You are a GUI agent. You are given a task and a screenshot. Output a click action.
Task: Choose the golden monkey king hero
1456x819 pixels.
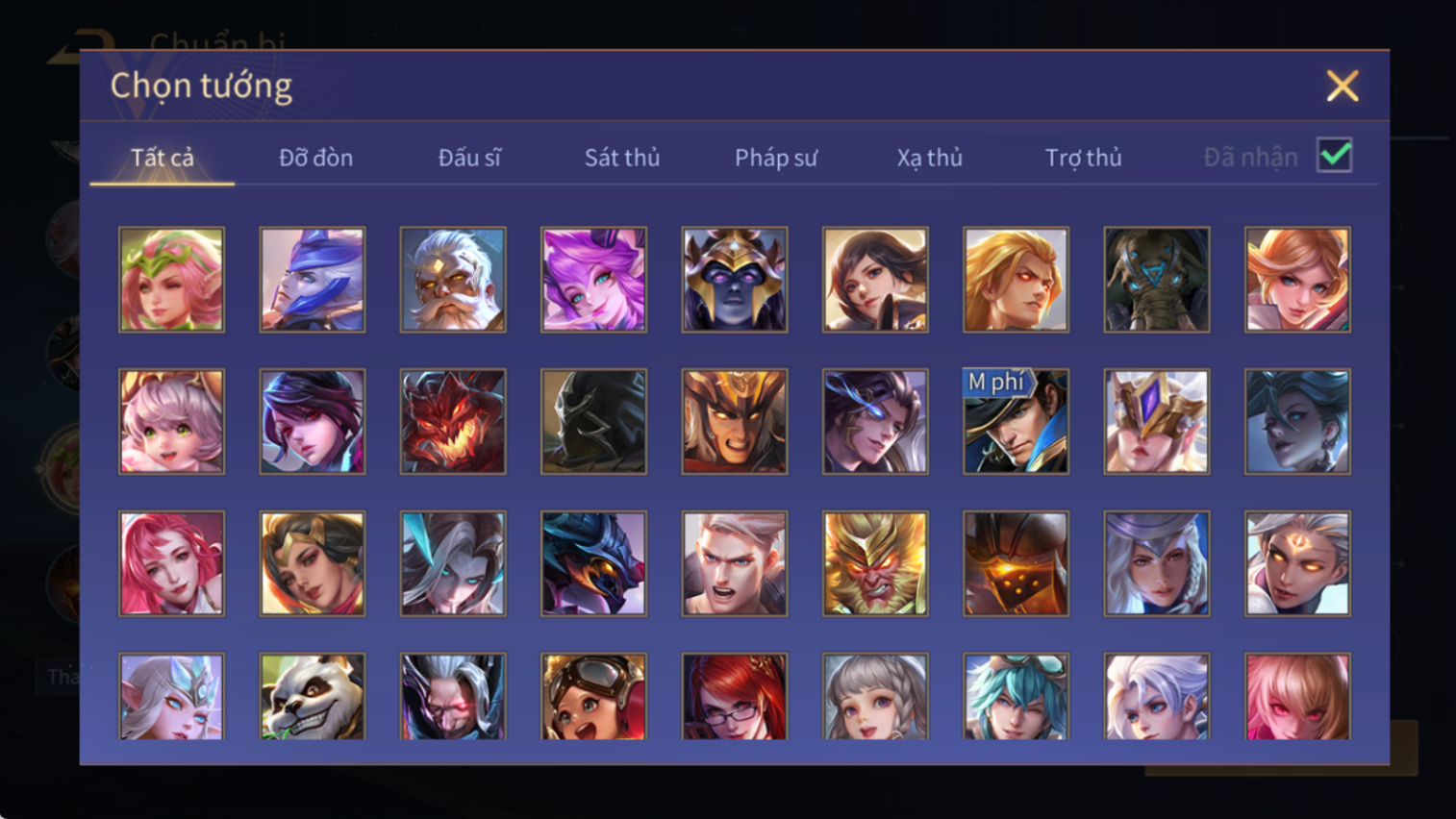pyautogui.click(x=875, y=563)
